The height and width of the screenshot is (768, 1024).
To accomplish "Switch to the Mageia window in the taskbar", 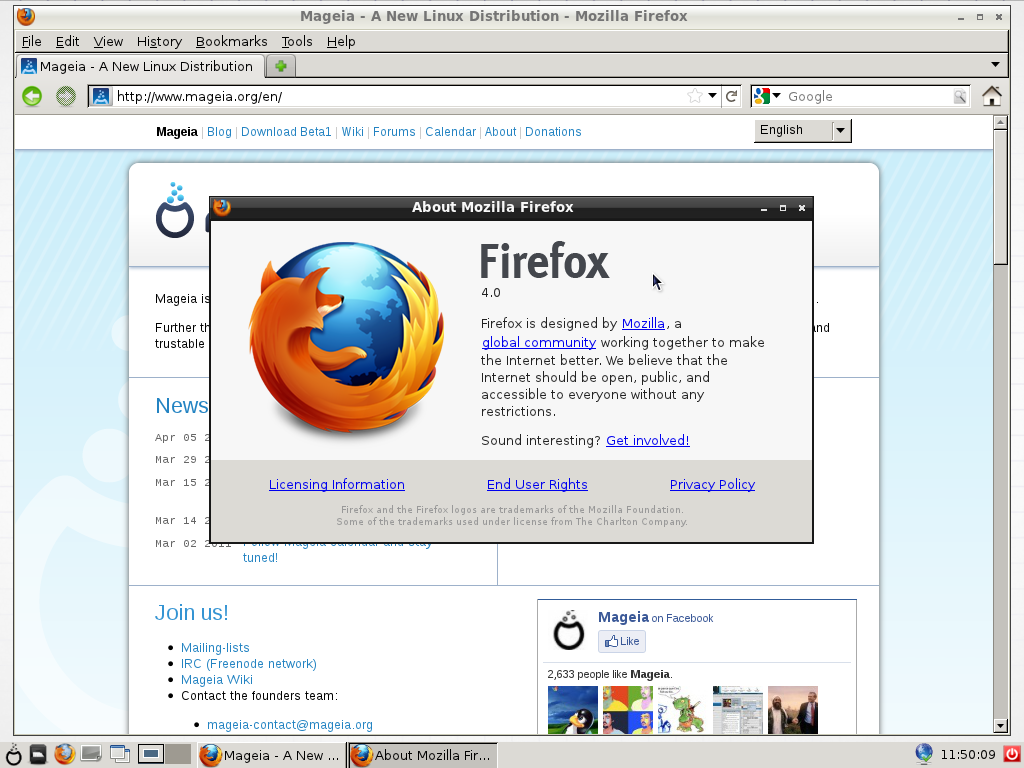I will click(271, 755).
